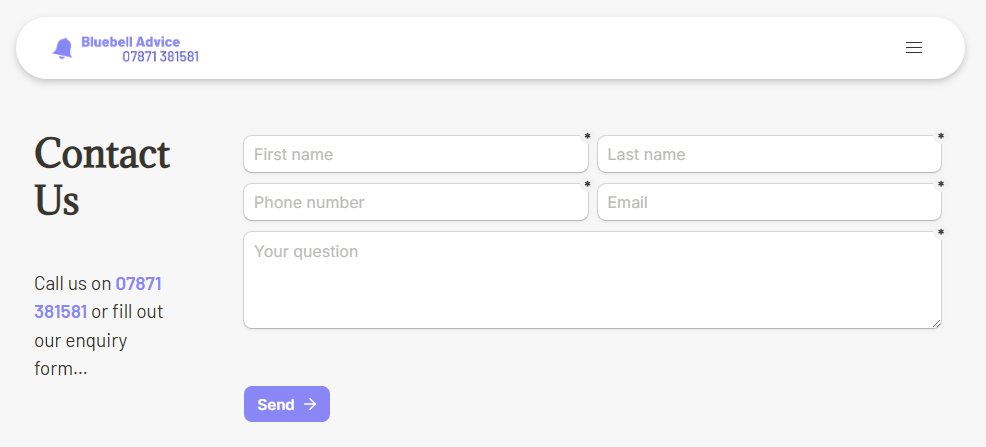
Task: Select the Email input field
Action: click(769, 202)
